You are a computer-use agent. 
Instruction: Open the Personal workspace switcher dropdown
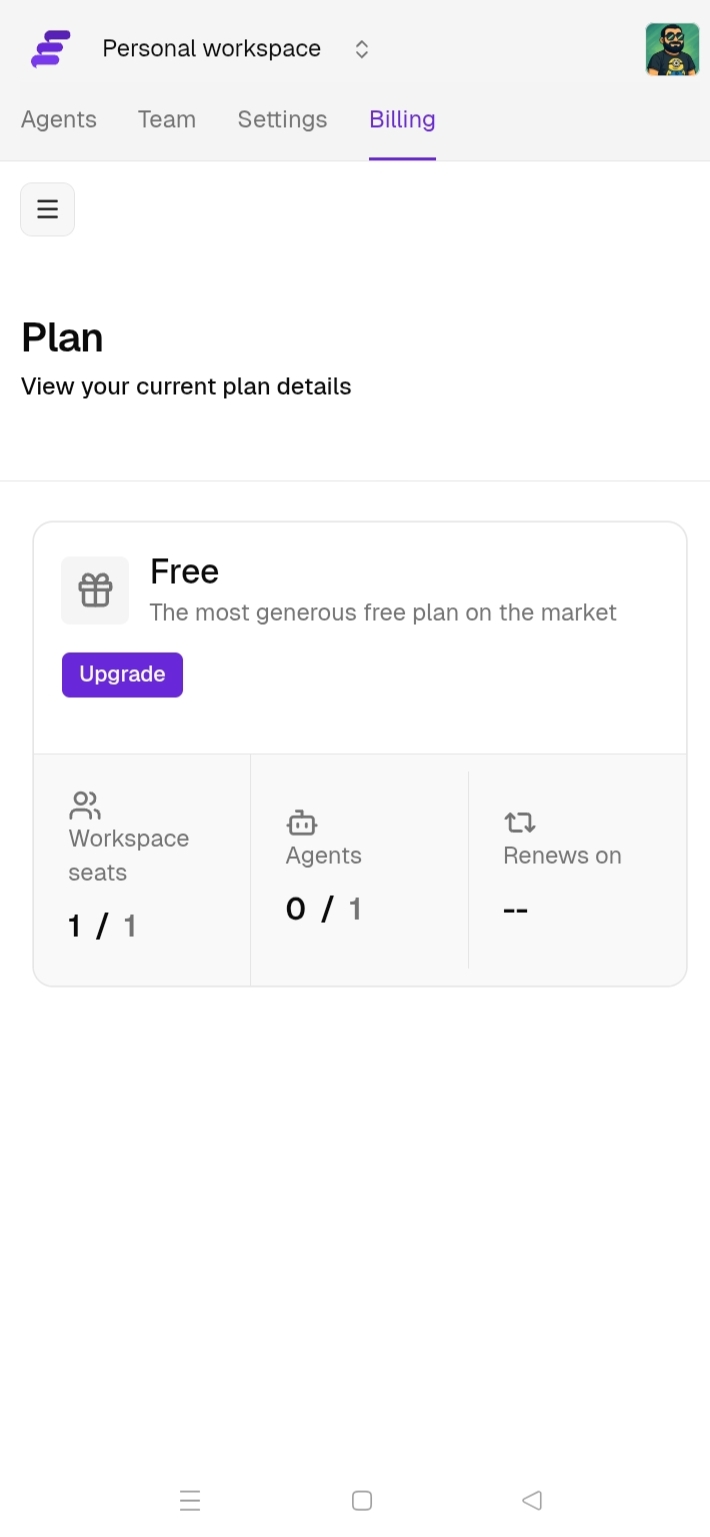click(x=211, y=48)
